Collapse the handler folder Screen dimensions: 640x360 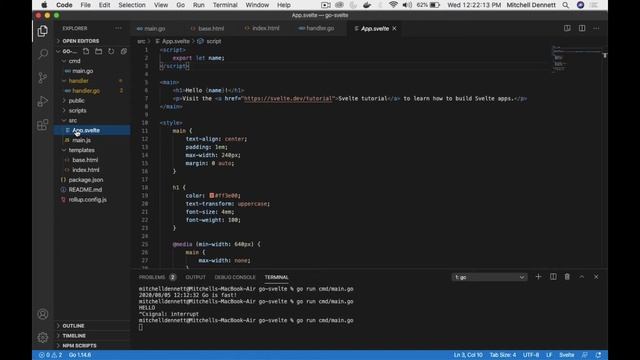click(x=78, y=81)
